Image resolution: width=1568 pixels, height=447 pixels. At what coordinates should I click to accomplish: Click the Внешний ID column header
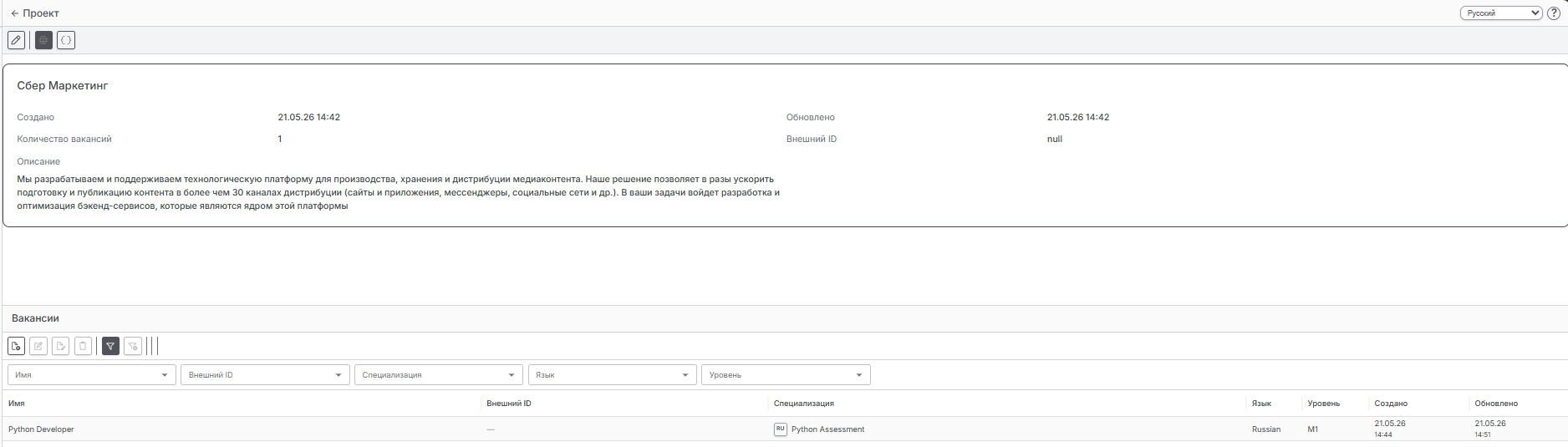coord(509,404)
